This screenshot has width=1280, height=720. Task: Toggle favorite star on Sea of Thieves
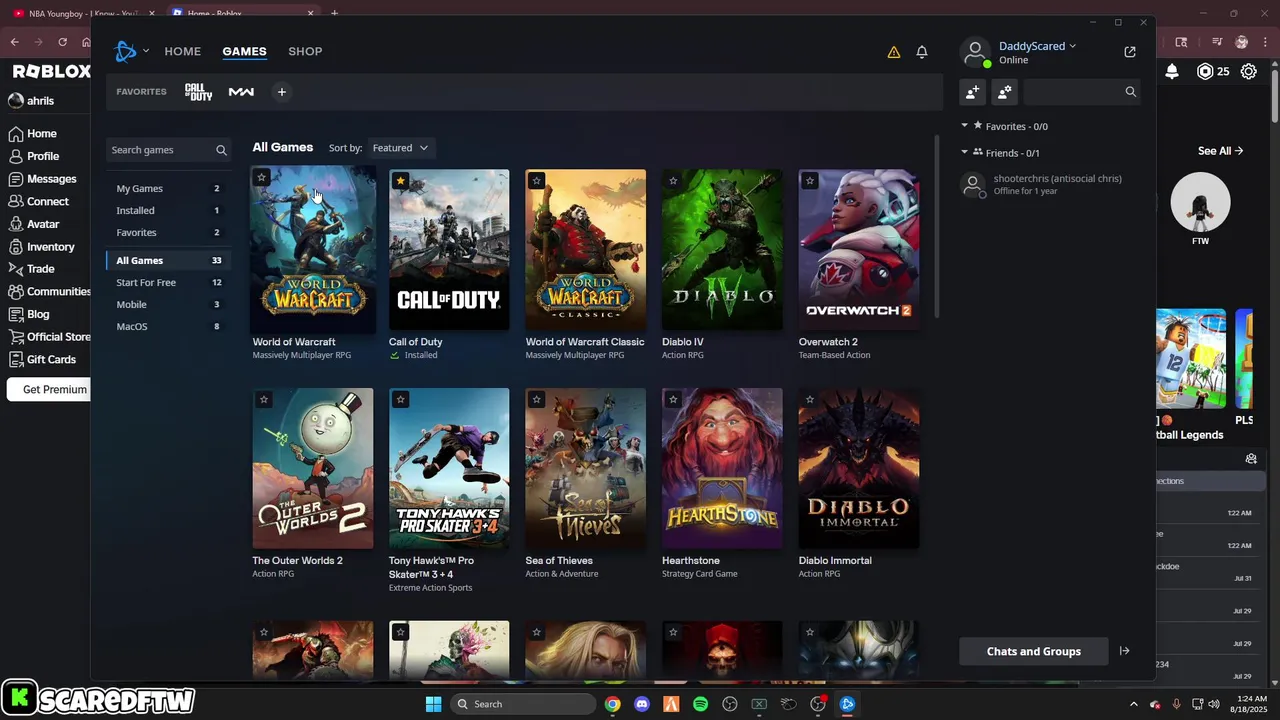[537, 400]
